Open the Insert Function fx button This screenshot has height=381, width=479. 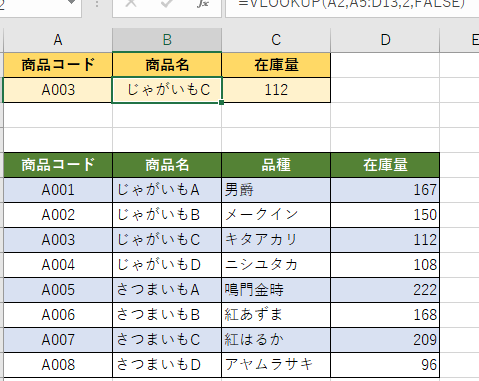click(x=202, y=3)
